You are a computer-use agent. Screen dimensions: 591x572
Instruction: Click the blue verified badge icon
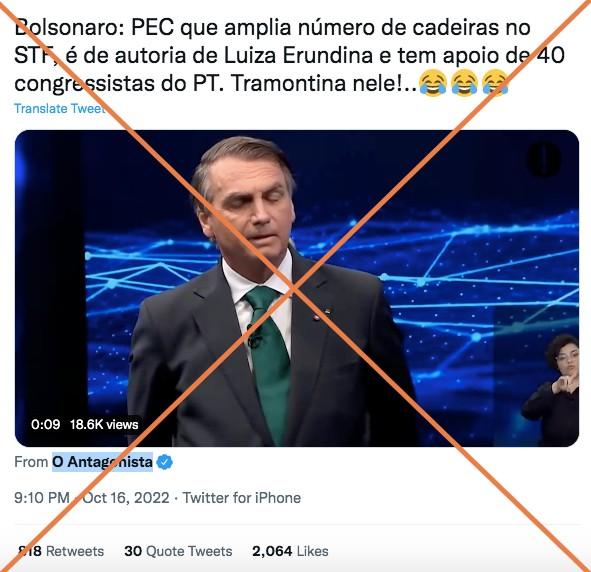pyautogui.click(x=164, y=462)
